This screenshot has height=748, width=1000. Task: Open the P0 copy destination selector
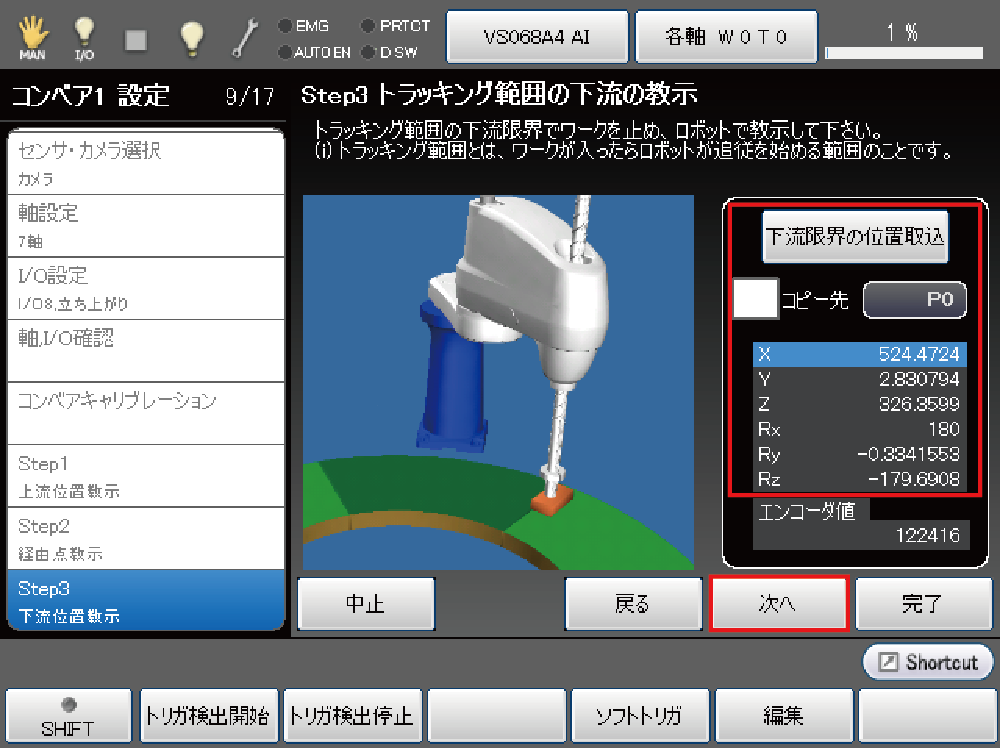914,299
